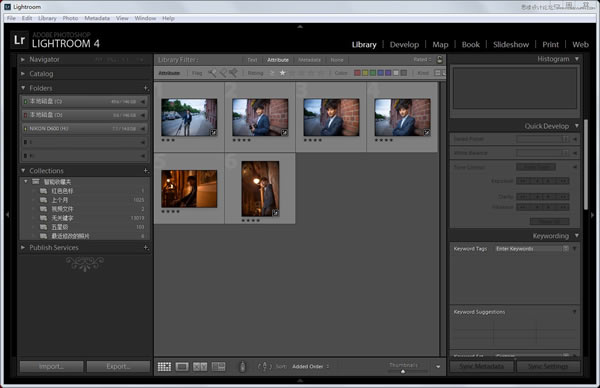Switch to the Develop module
The height and width of the screenshot is (388, 600).
click(404, 44)
